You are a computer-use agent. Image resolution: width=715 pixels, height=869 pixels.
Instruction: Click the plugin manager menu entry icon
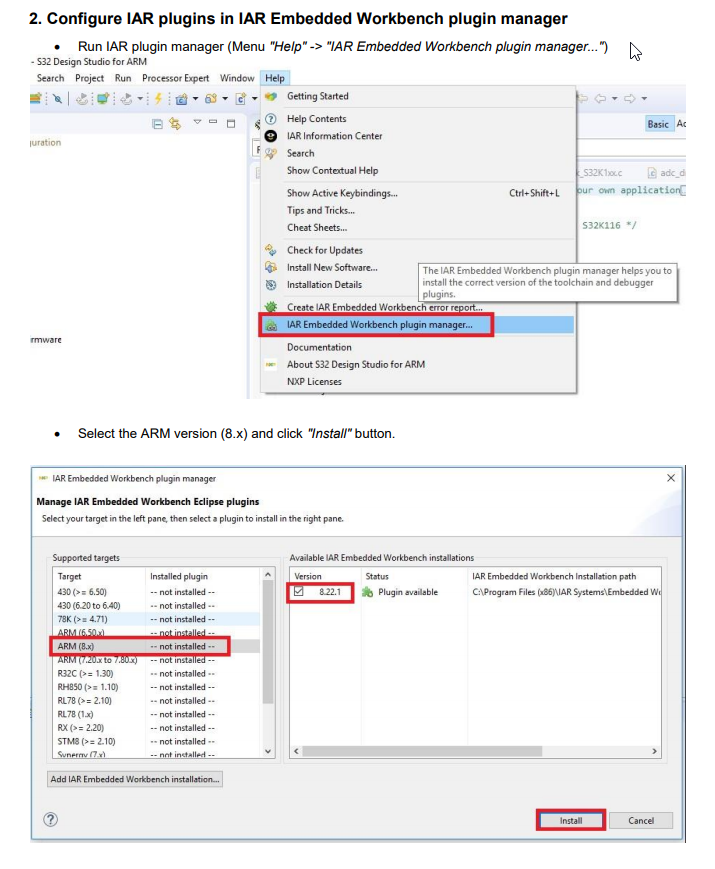(x=272, y=325)
